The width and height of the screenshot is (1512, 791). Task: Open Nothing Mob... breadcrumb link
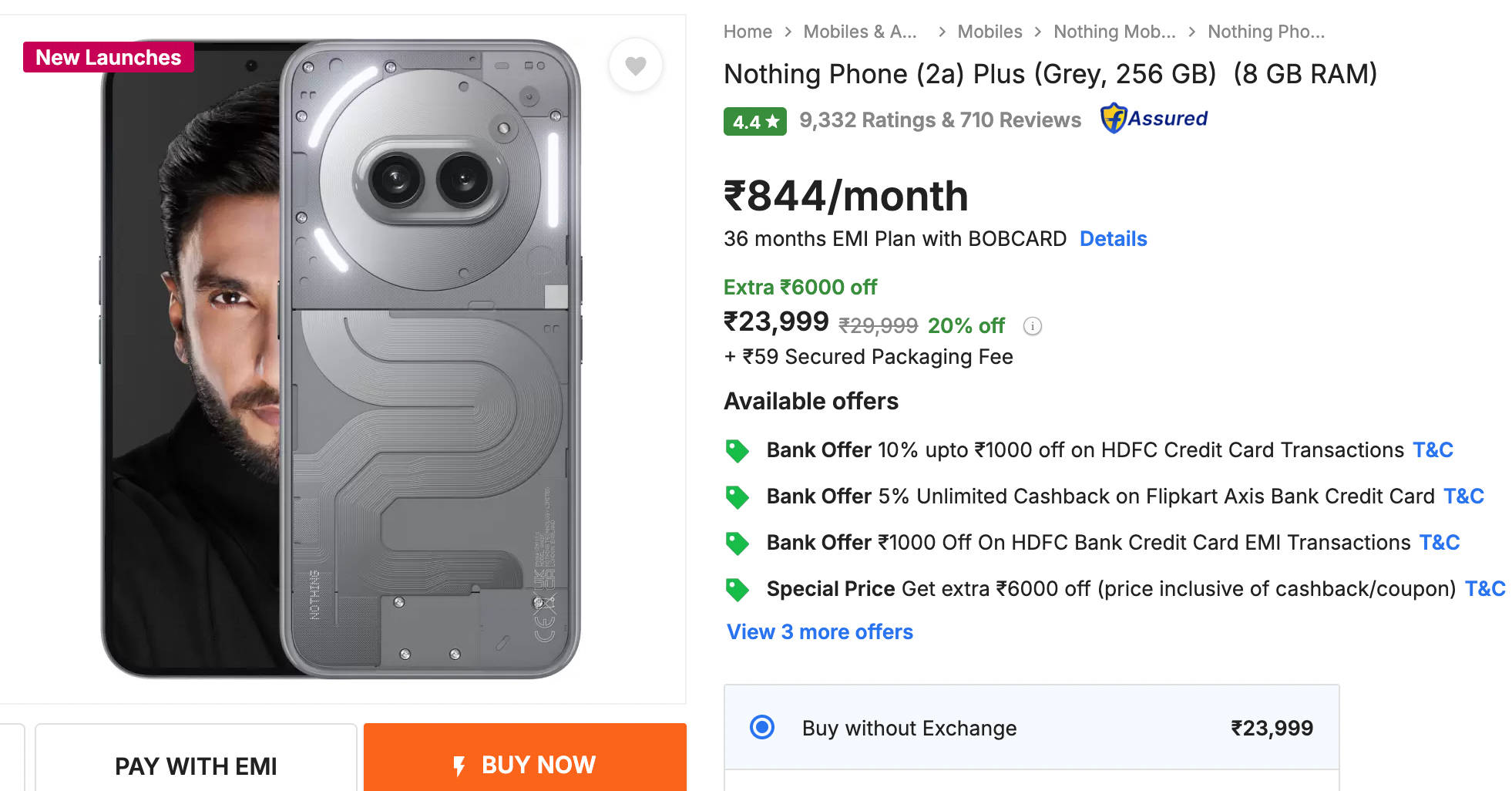tap(1114, 32)
